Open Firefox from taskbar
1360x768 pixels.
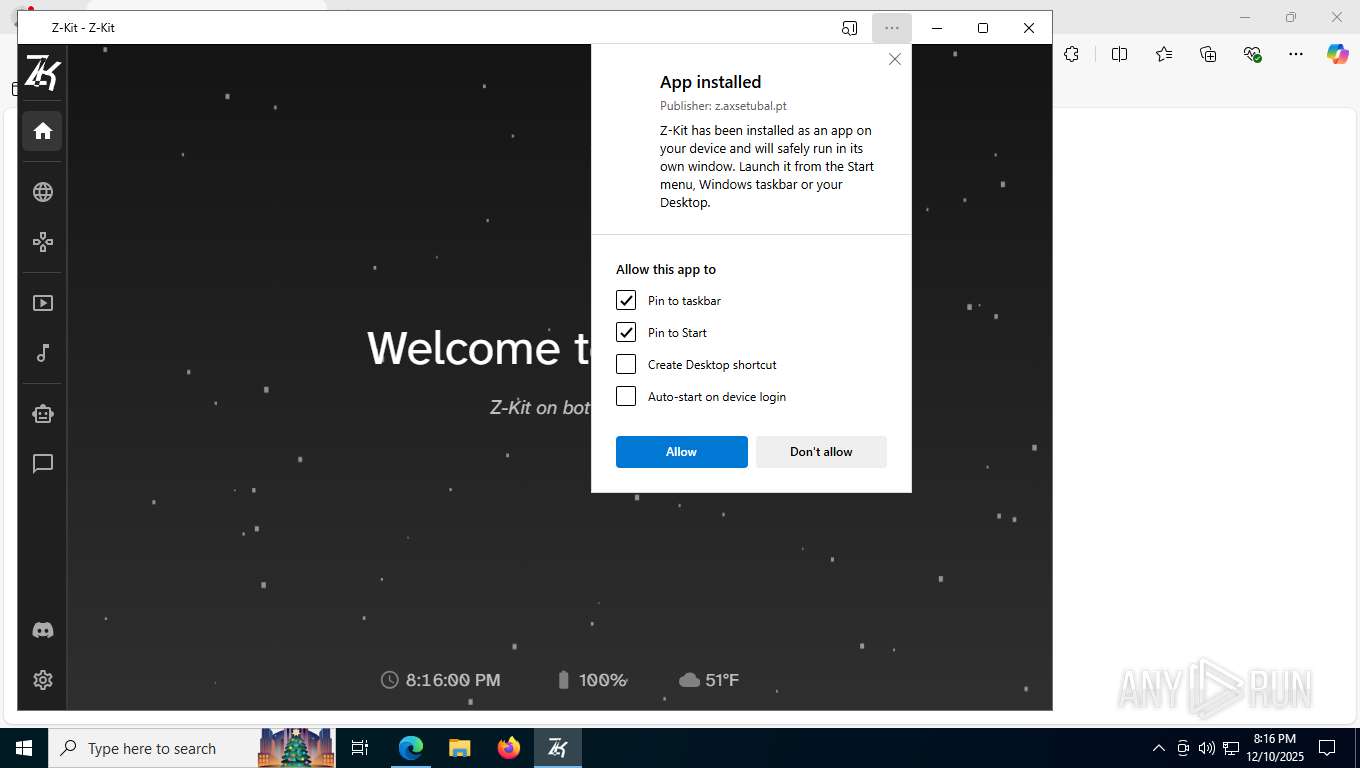(x=509, y=748)
